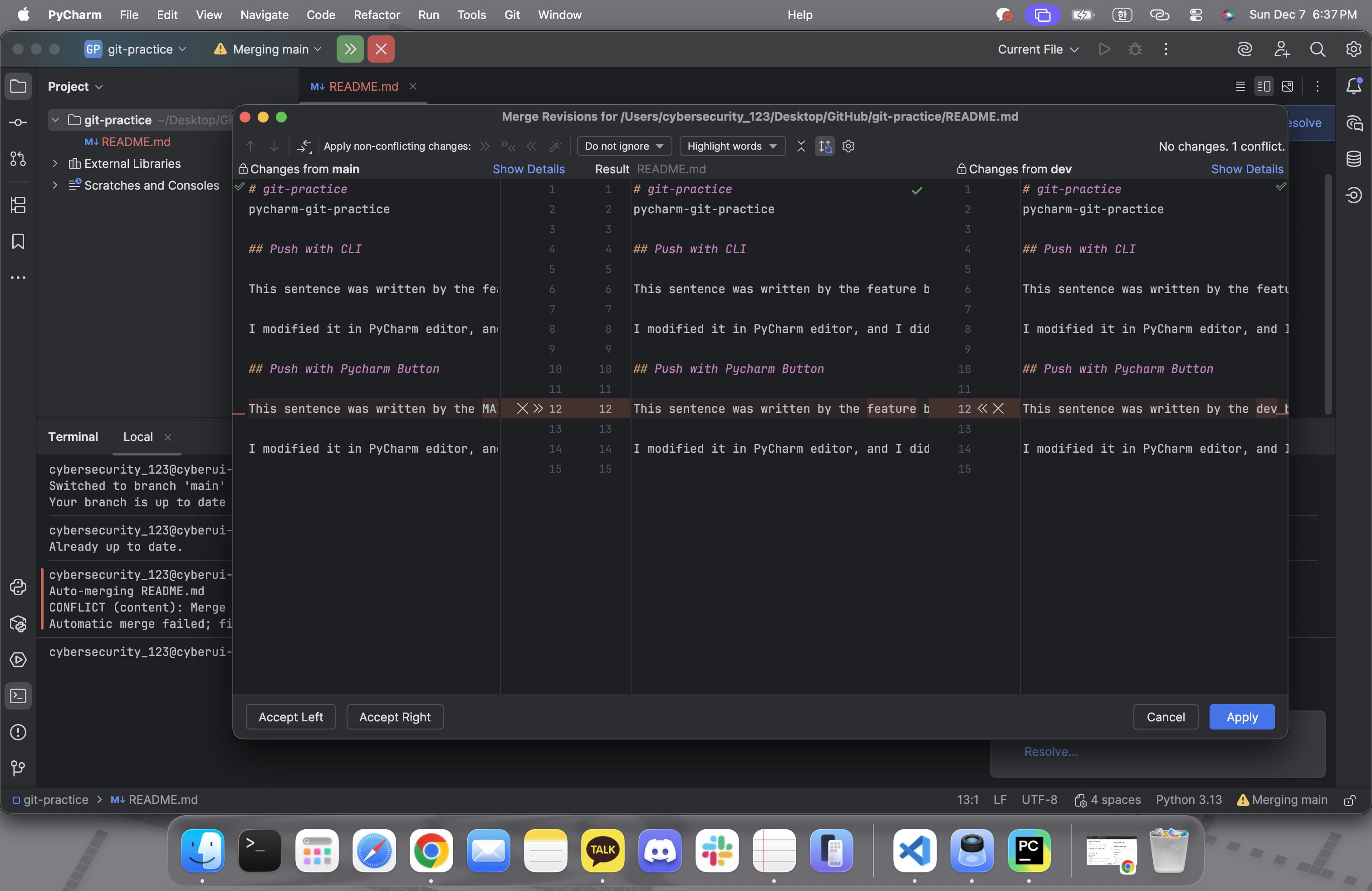Open the Problems tool window icon
Image resolution: width=1372 pixels, height=891 pixels.
[x=18, y=732]
